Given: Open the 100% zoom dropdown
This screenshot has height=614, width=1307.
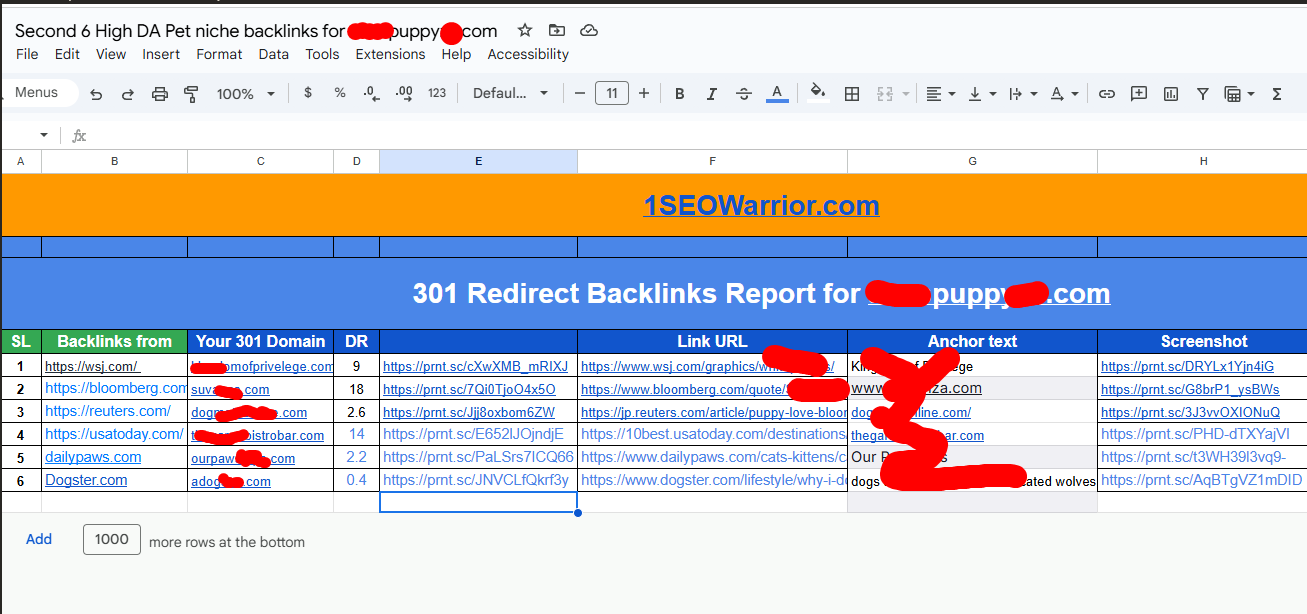Looking at the screenshot, I should coord(245,94).
